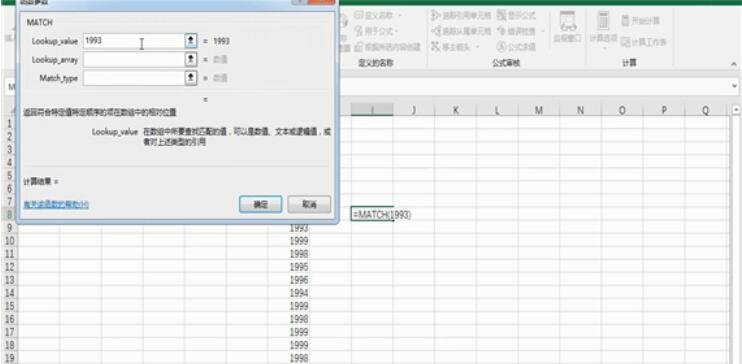
Task: Click the empty Match_type input field
Action: pyautogui.click(x=133, y=78)
